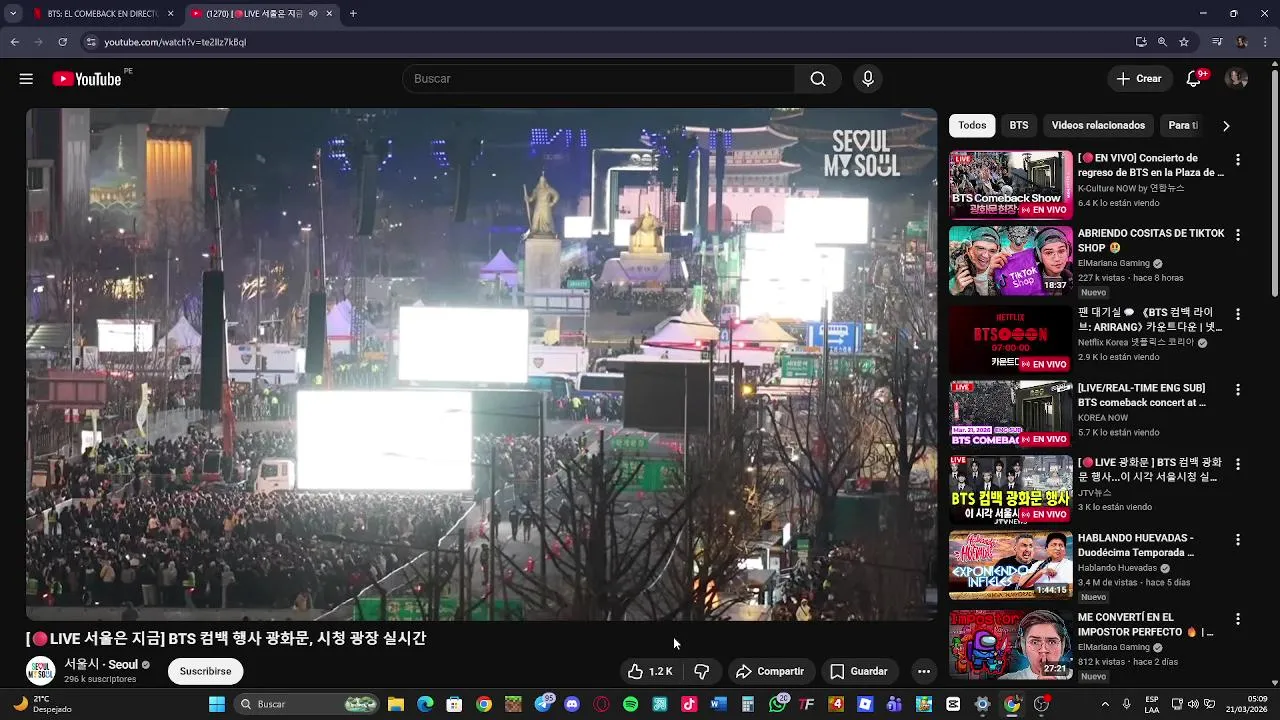
Task: Open the tab search dropdown arrow
Action: 12,14
